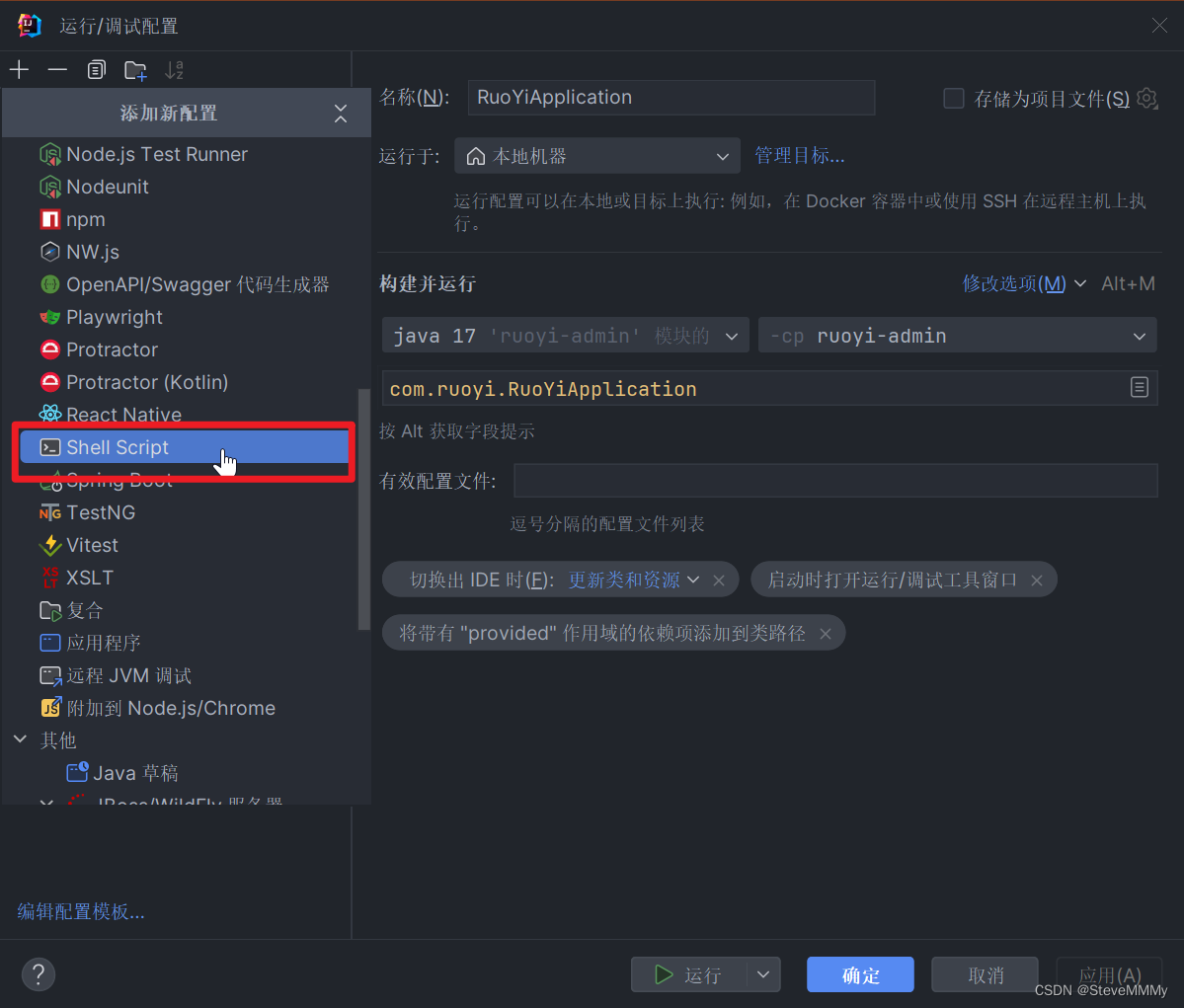Open the 本地机器 run target dropdown

(x=597, y=156)
